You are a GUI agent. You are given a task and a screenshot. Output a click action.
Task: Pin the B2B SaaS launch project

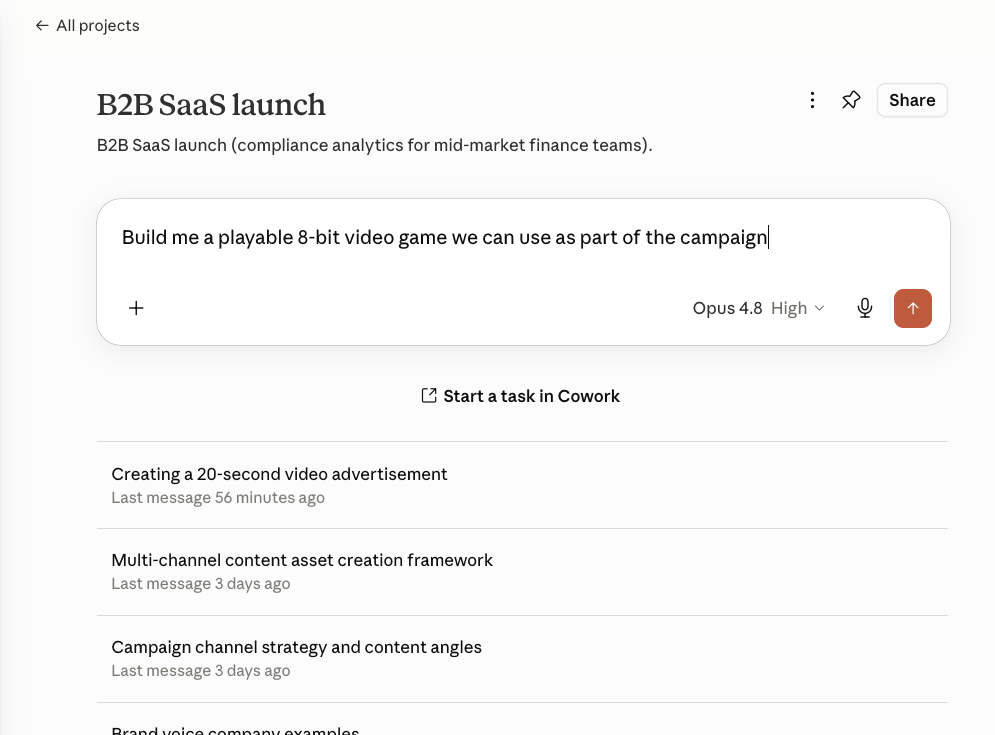pos(851,100)
